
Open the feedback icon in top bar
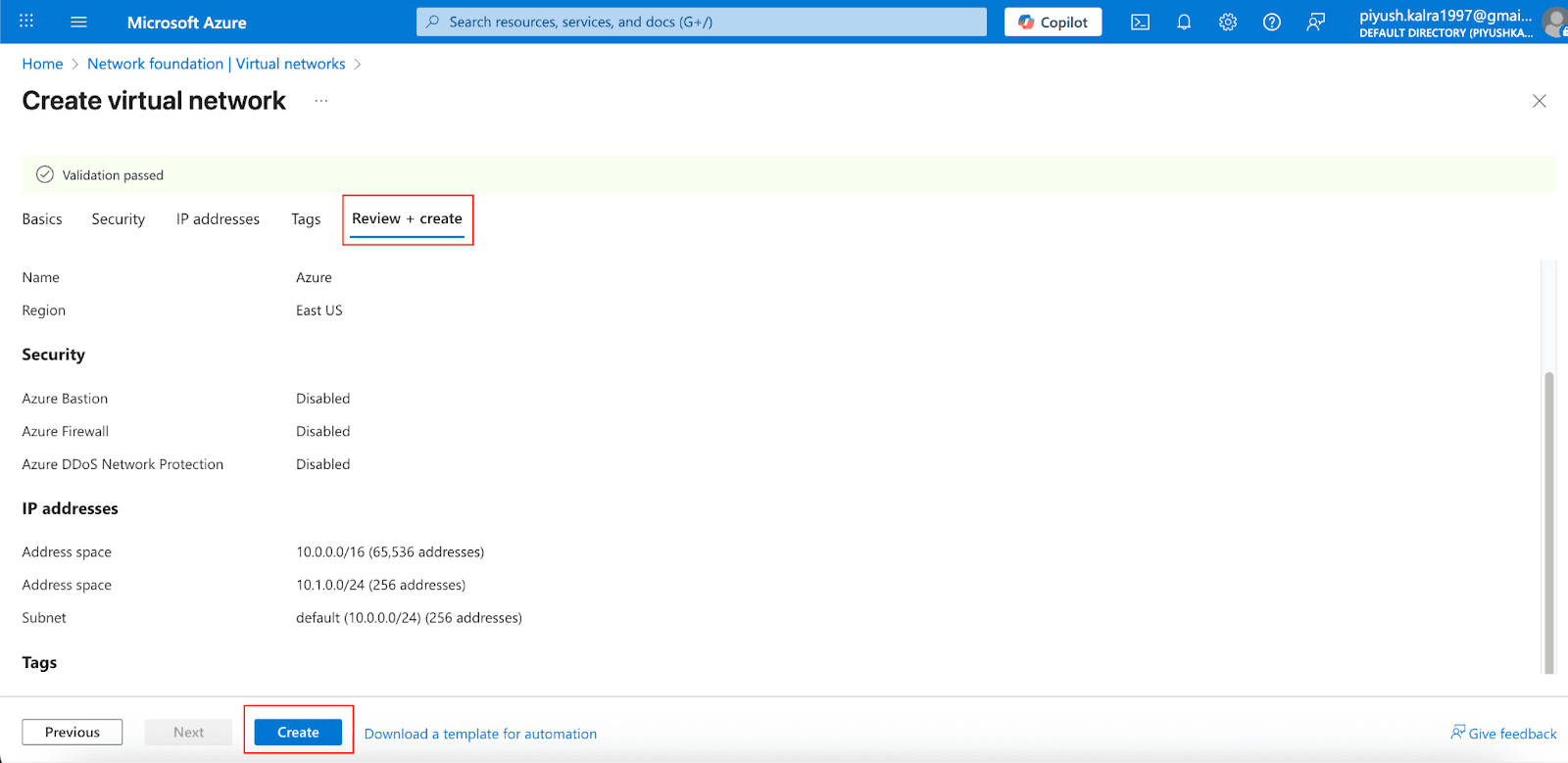pos(1315,22)
